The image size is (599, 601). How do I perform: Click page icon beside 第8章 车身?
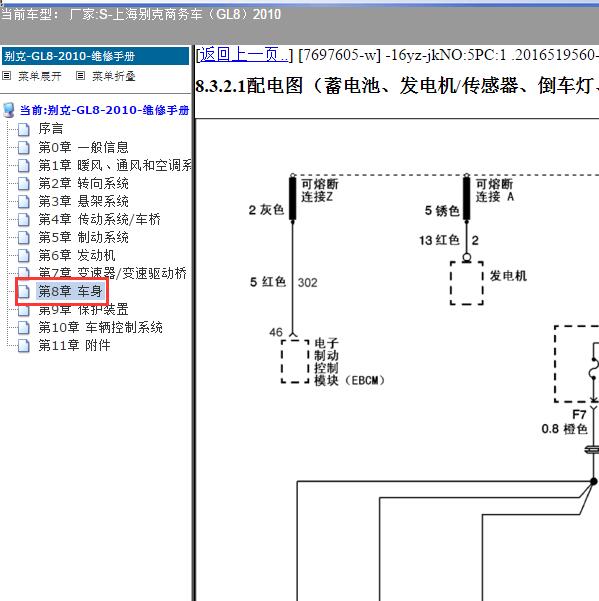click(24, 292)
